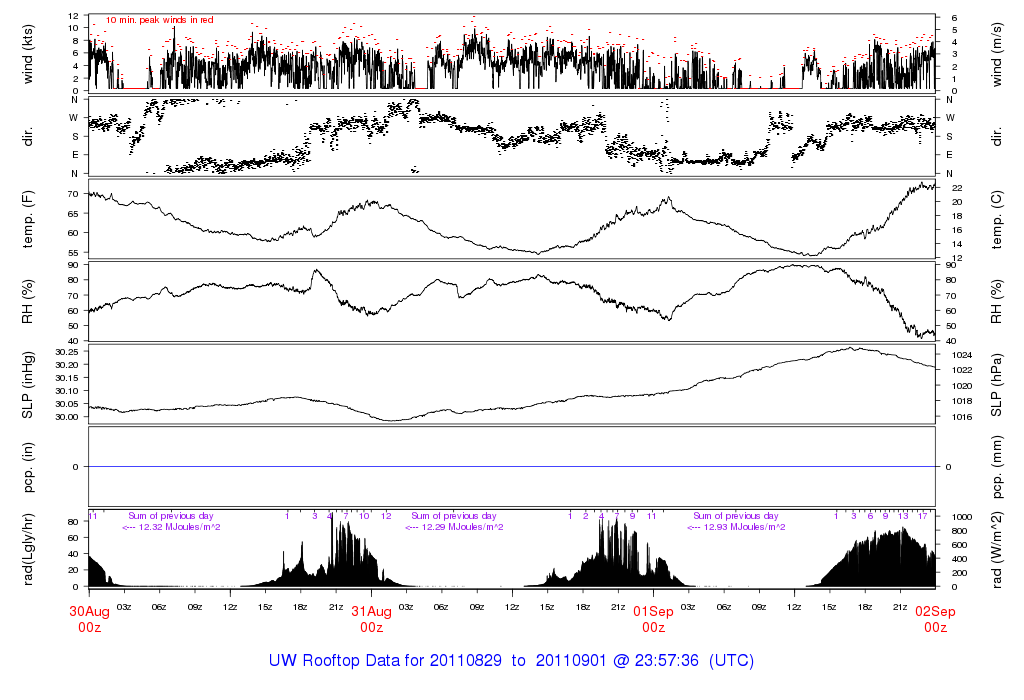Click the blue zero precipitation line
The image size is (1024, 700).
coord(512,467)
